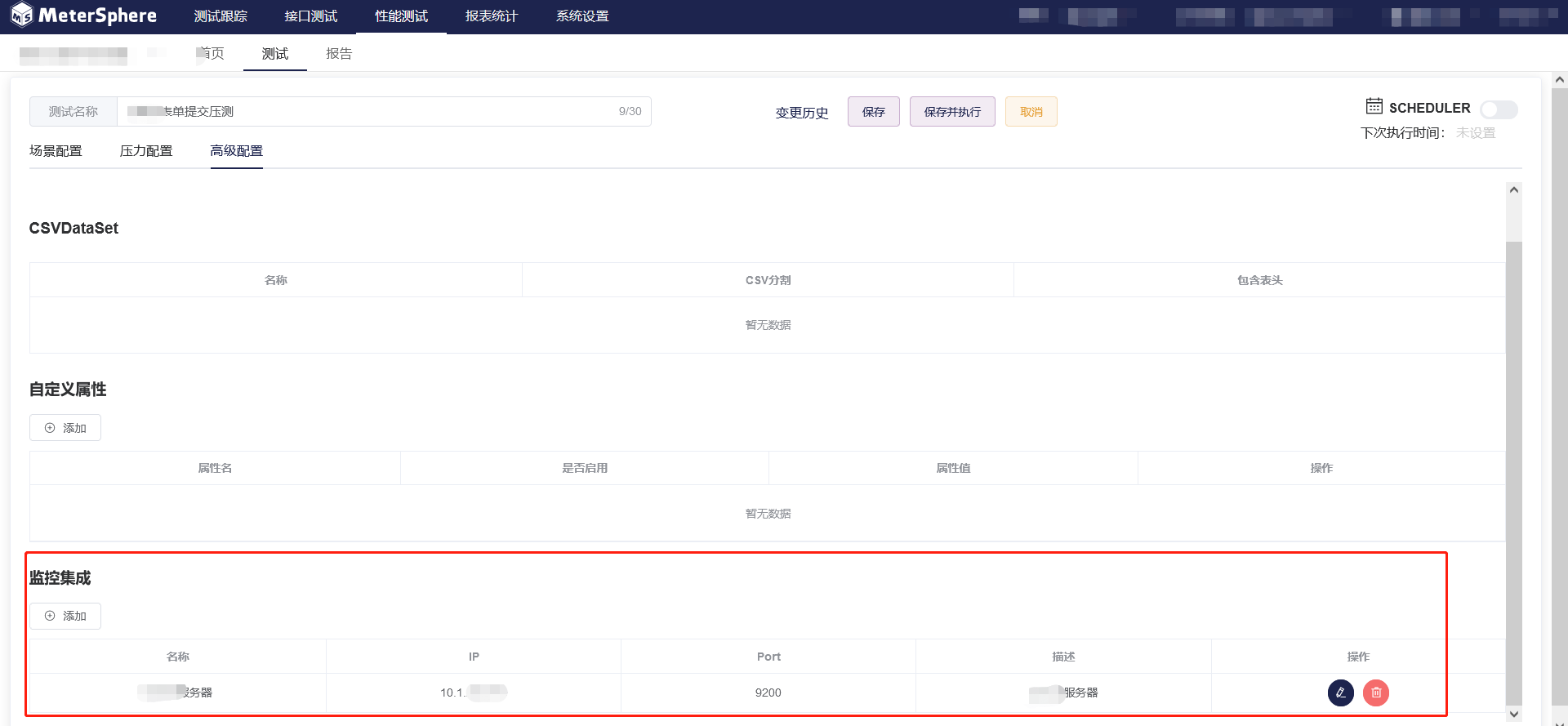Screen dimensions: 1568x726
Task: Add a custom property under 自定义属性
Action: click(x=65, y=428)
